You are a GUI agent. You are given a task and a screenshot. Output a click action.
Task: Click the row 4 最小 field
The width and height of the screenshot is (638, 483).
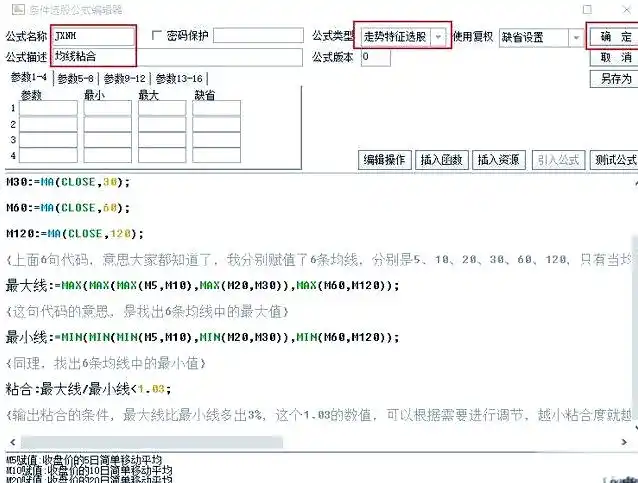[108, 155]
